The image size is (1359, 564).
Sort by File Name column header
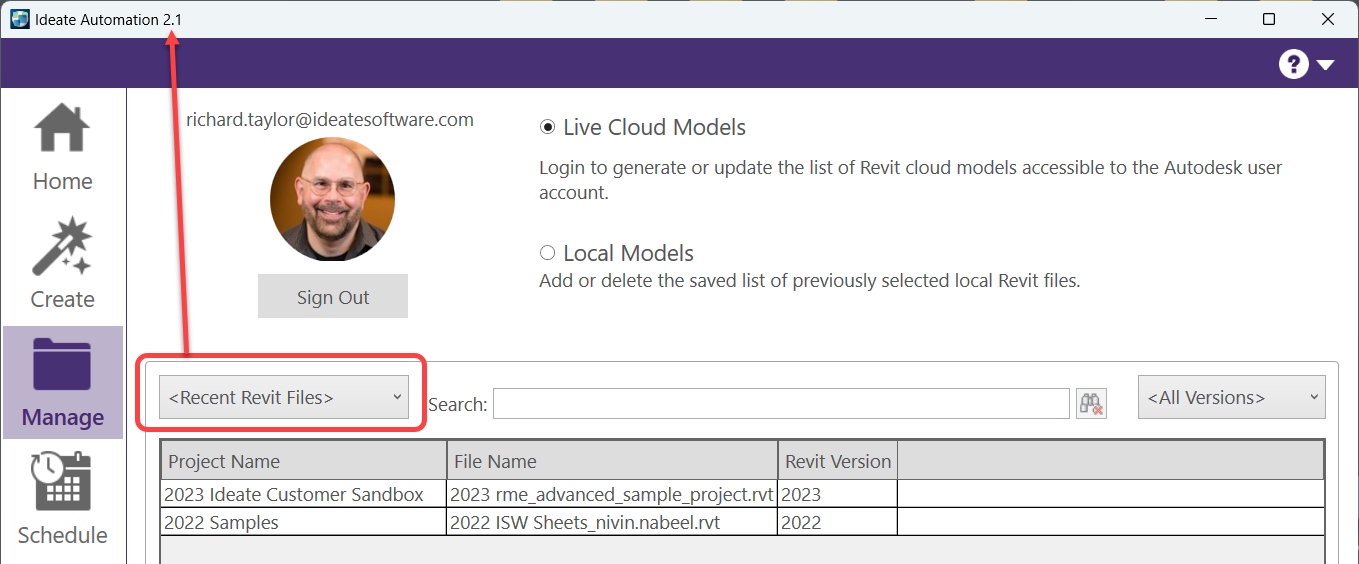pos(612,461)
